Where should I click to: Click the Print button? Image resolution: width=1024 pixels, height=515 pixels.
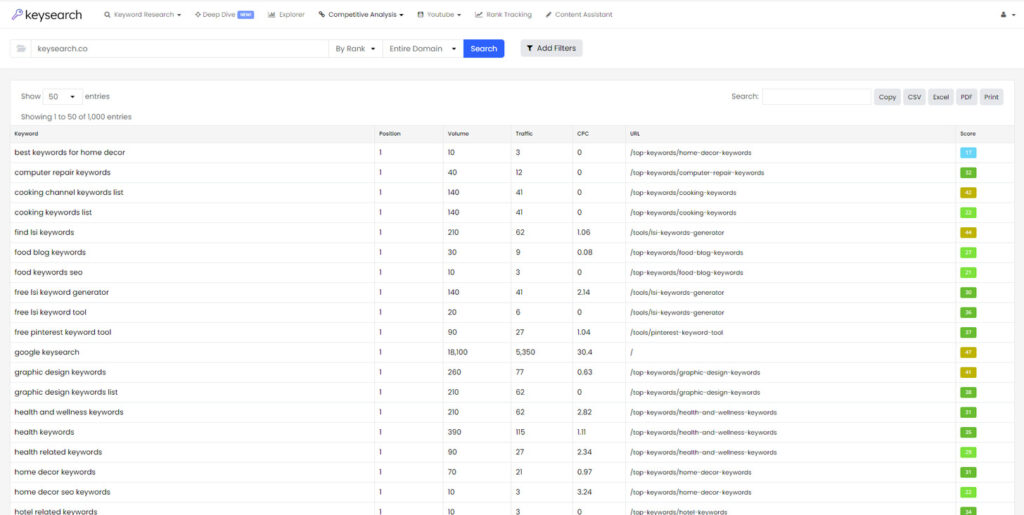(991, 97)
